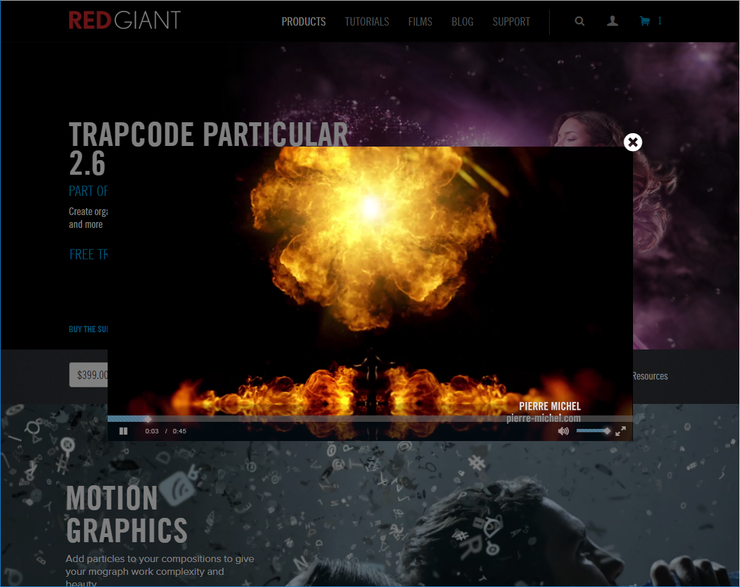Click the Part Of suite link
Viewport: 740px width, 587px height.
coord(88,191)
